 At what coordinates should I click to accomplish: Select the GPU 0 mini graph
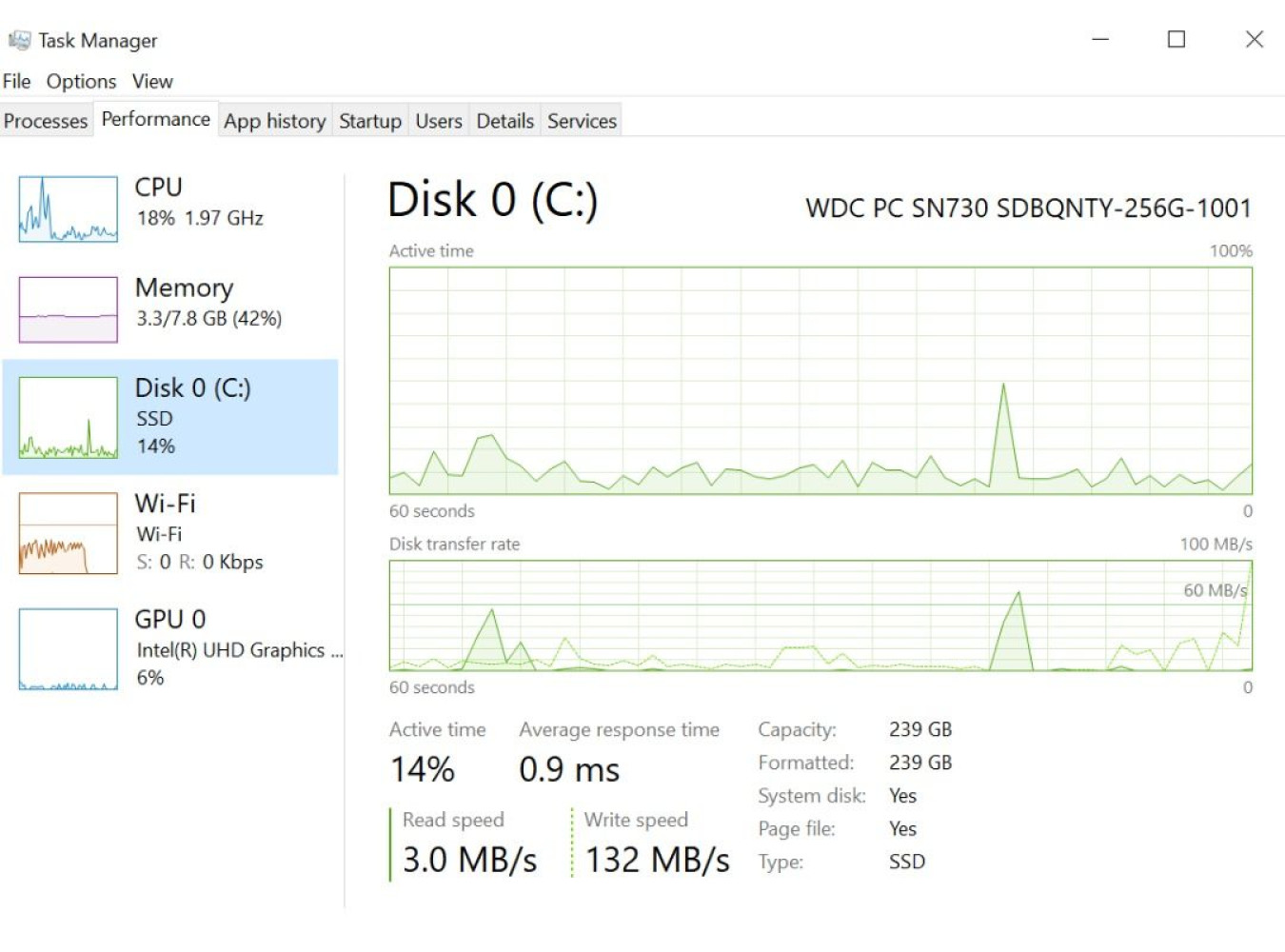pyautogui.click(x=69, y=649)
